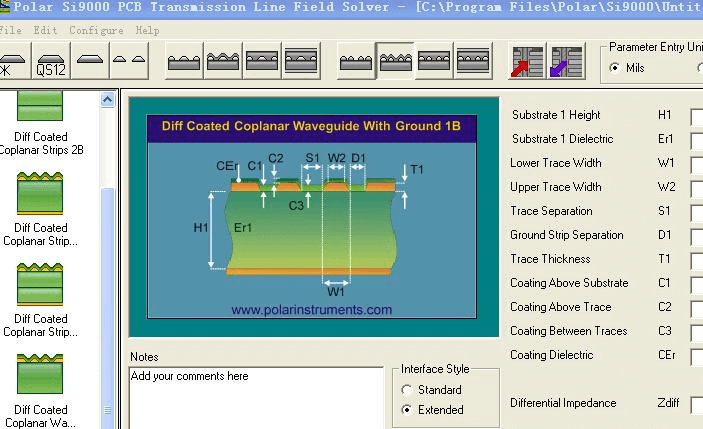The height and width of the screenshot is (429, 703).
Task: Choose Standard interface style
Action: point(406,390)
